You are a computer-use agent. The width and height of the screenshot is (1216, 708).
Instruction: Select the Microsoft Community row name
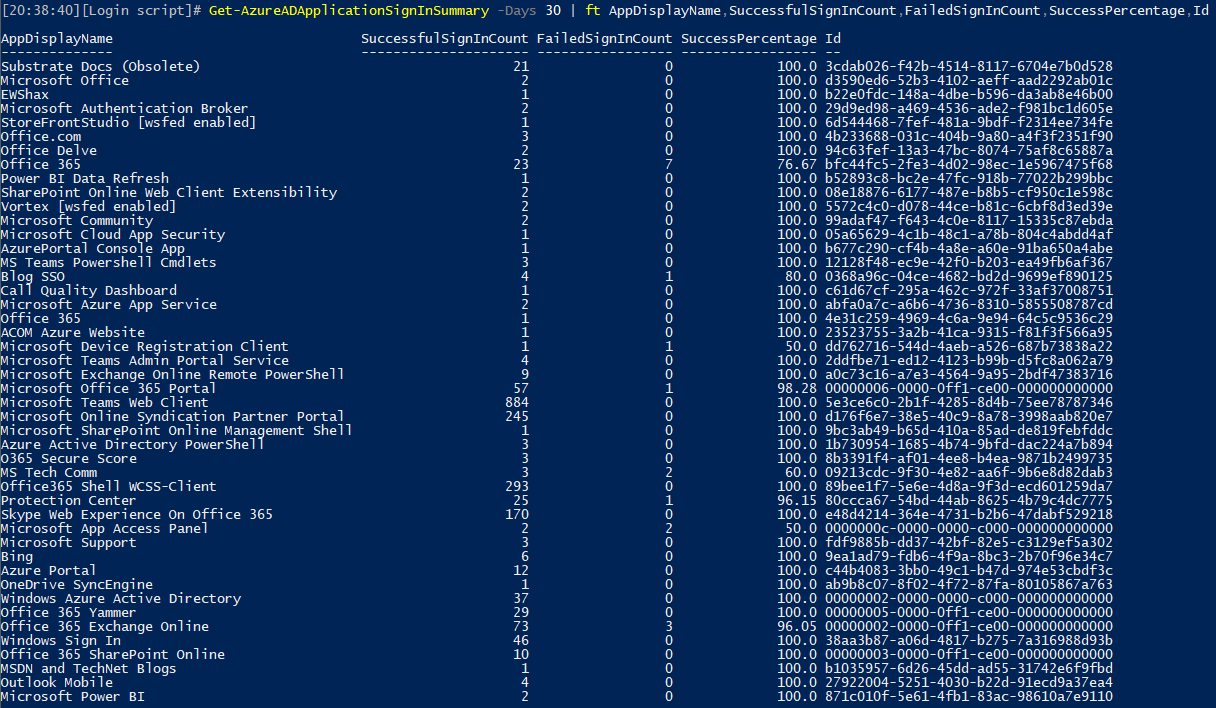[x=77, y=220]
